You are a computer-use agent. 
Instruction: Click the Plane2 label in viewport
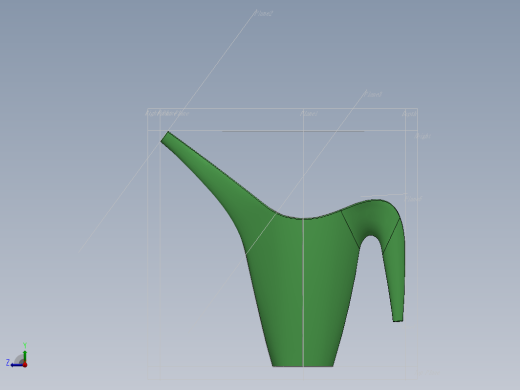[263, 13]
